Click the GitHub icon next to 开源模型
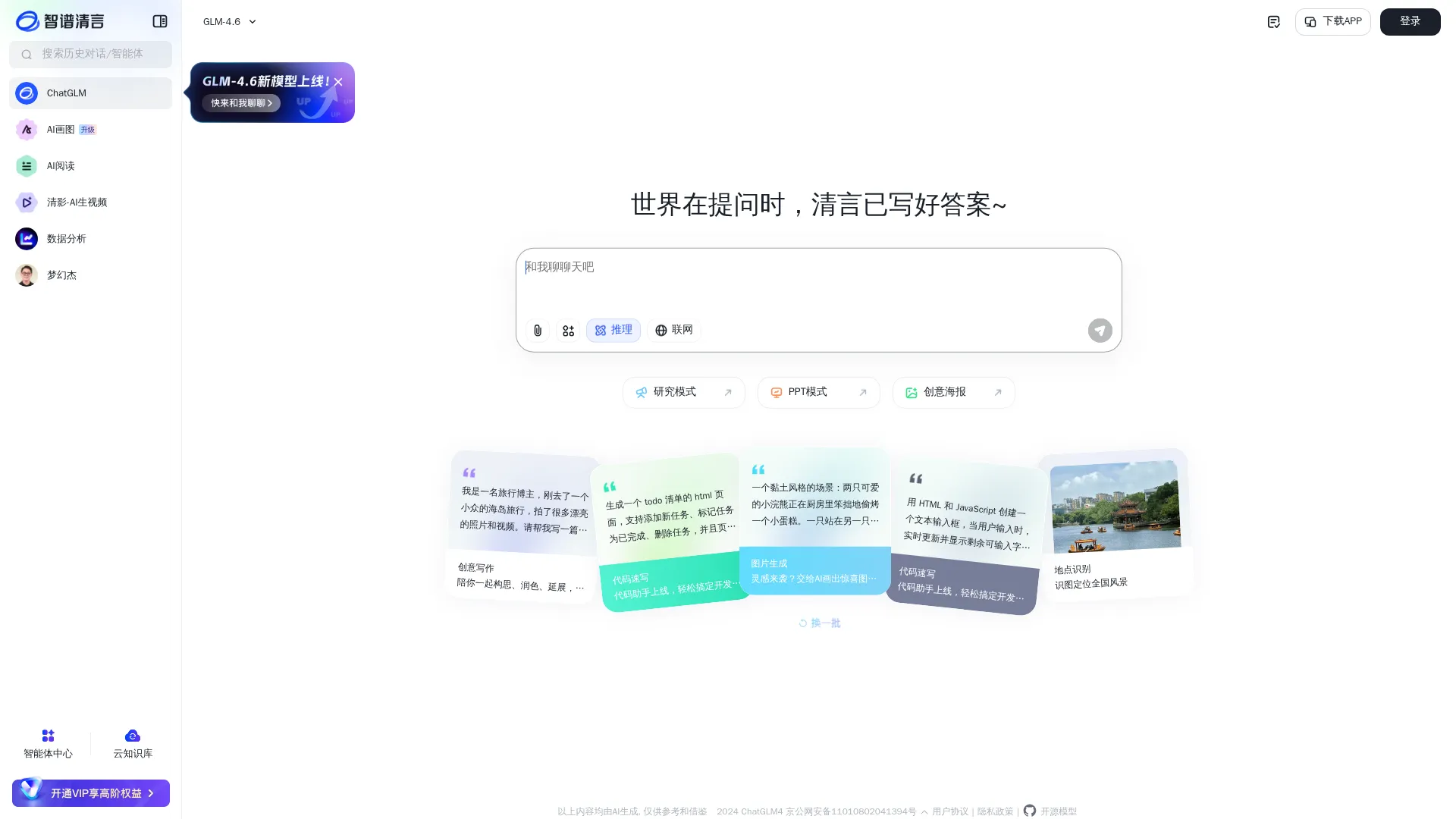The height and width of the screenshot is (819, 1456). (x=1029, y=811)
